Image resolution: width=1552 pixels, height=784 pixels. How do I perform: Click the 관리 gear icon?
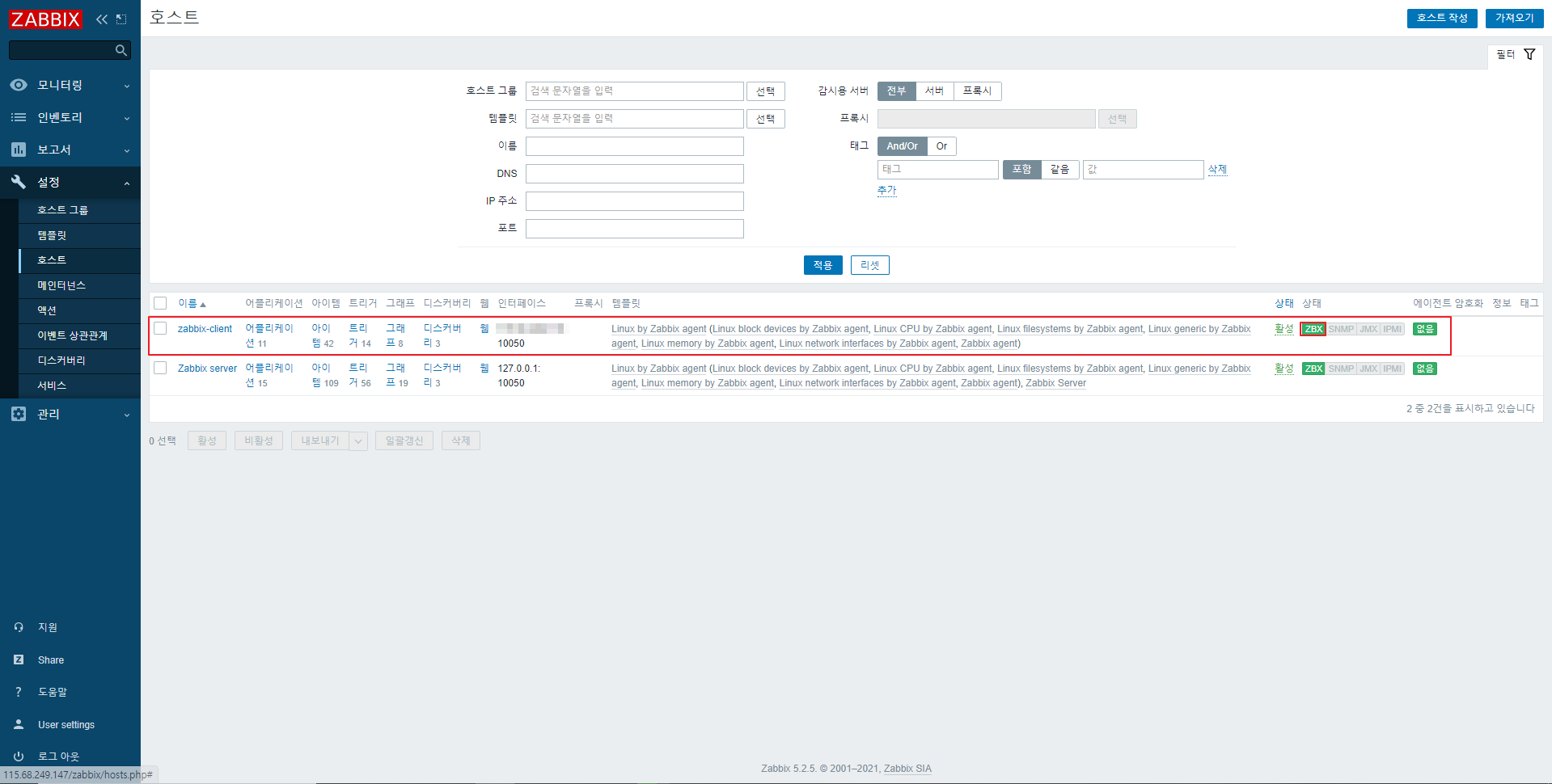(x=19, y=414)
